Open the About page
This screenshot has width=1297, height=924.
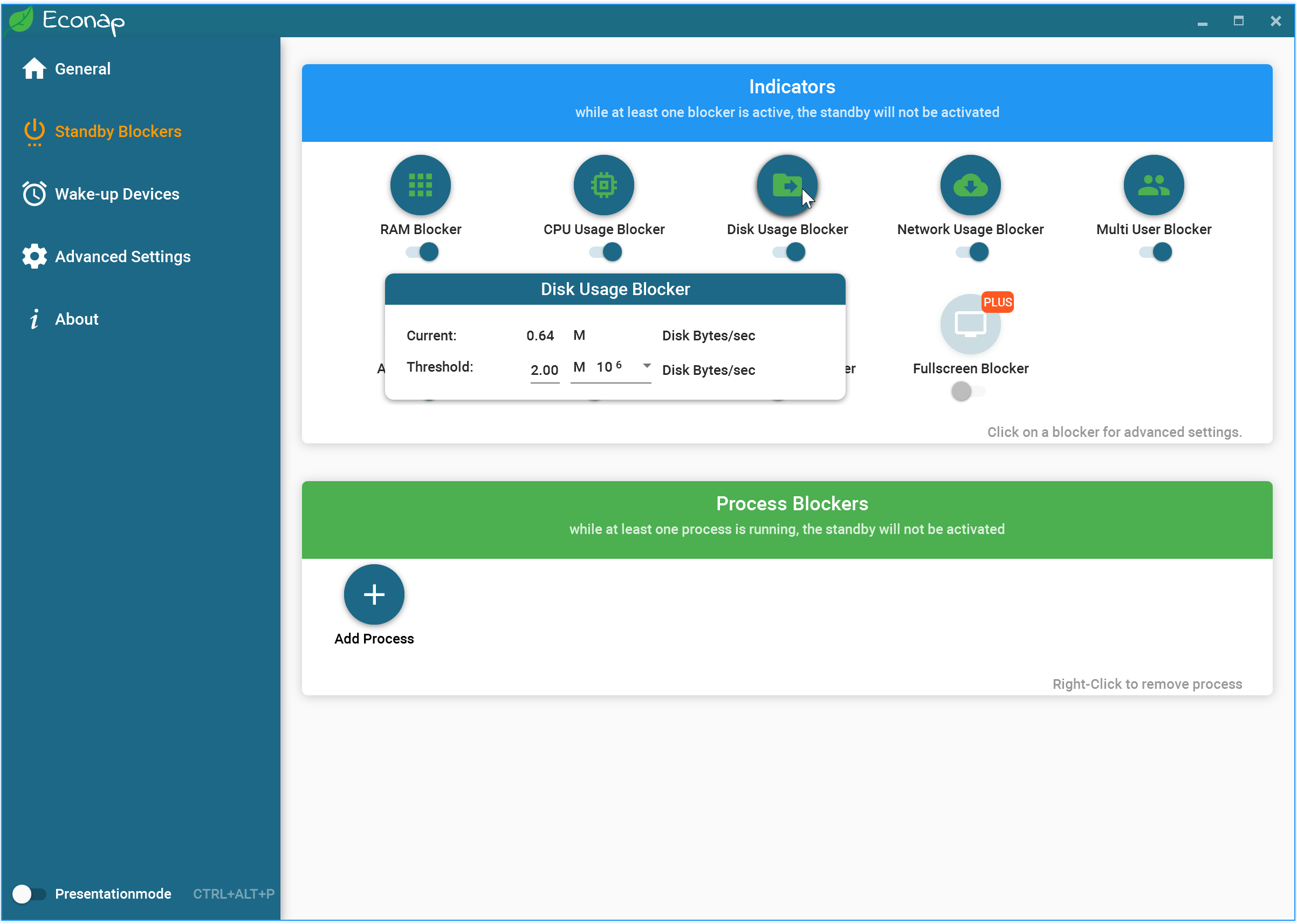76,319
